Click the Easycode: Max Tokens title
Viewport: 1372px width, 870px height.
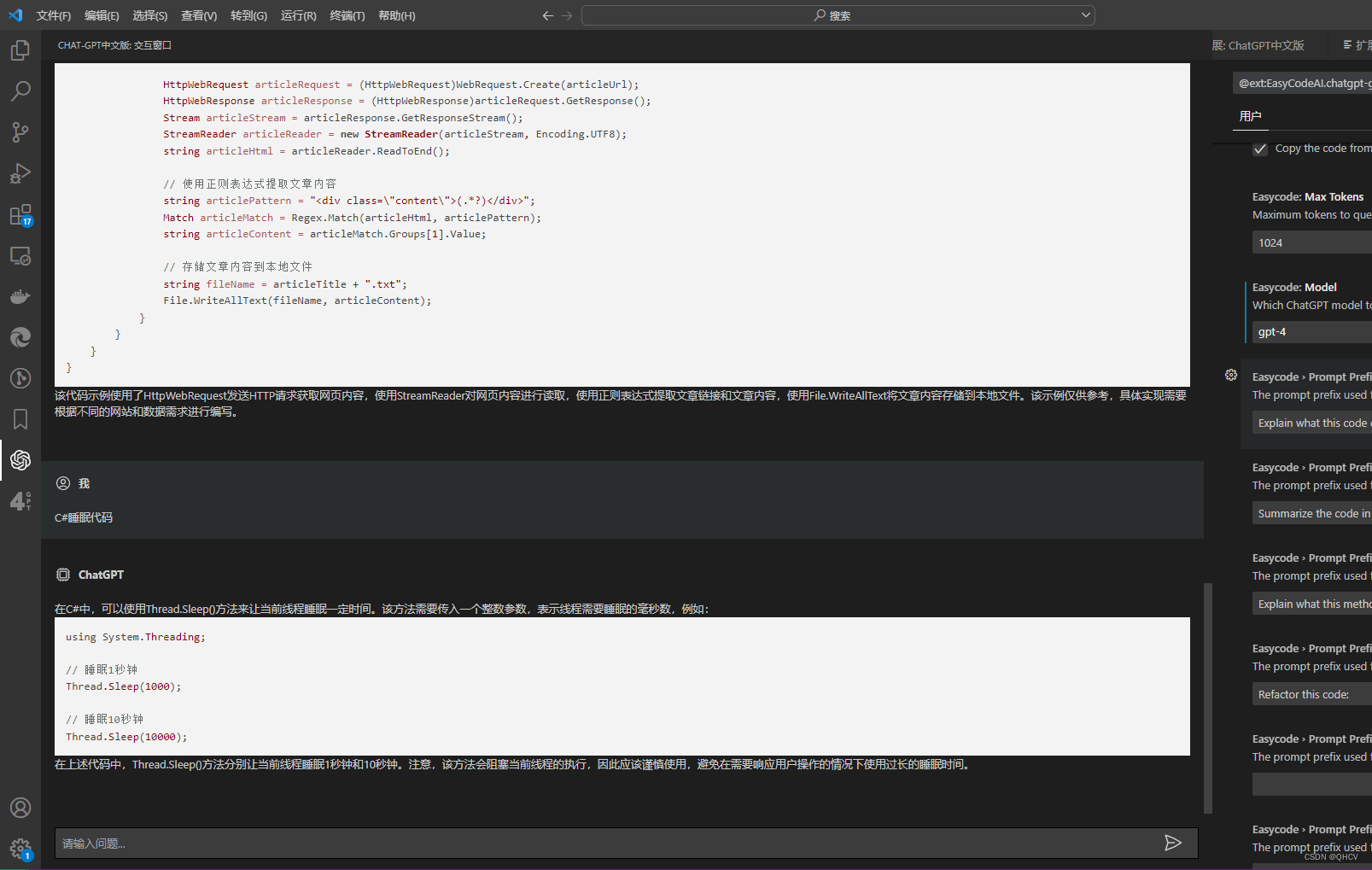pyautogui.click(x=1308, y=196)
